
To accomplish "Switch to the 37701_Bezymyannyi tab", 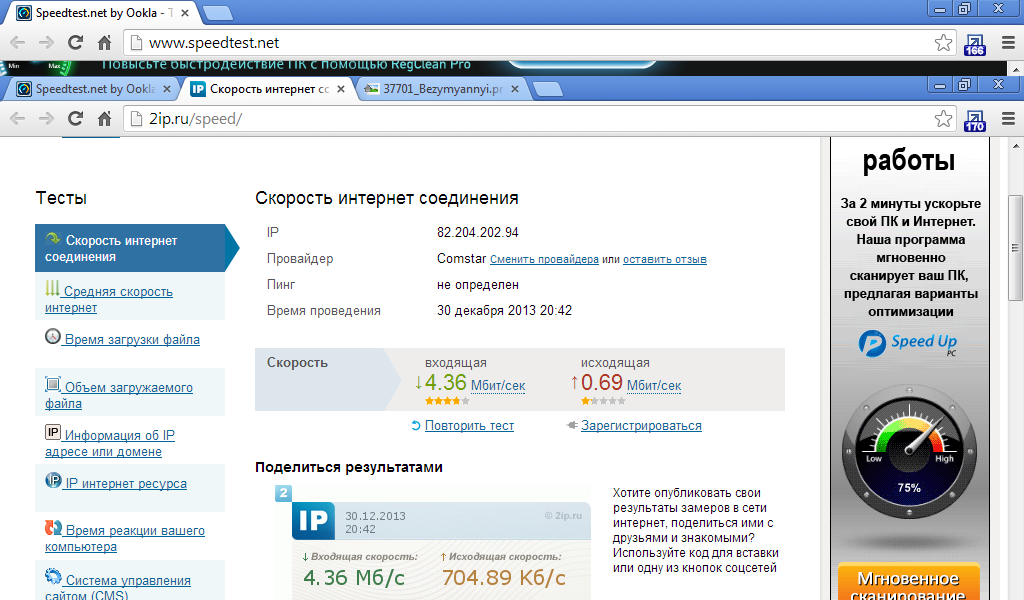I will point(441,89).
